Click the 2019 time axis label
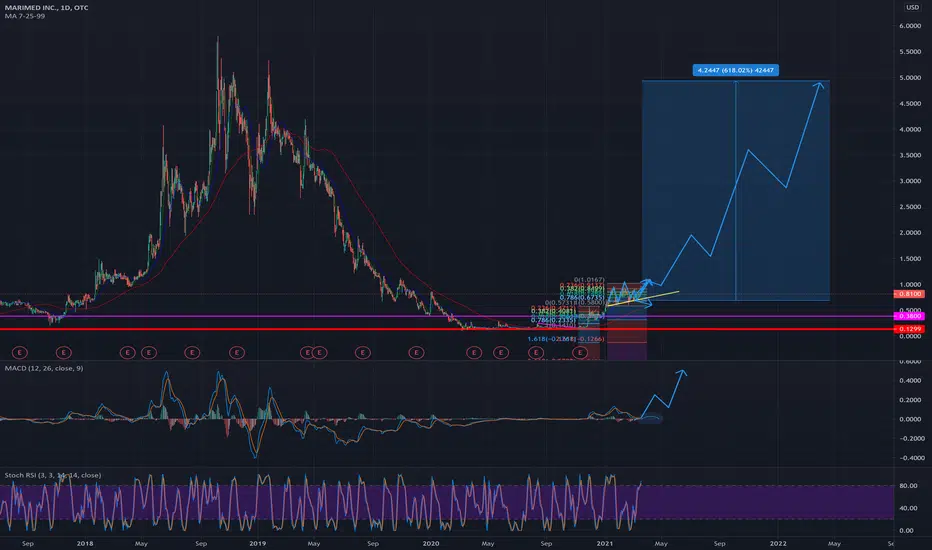 pyautogui.click(x=257, y=543)
